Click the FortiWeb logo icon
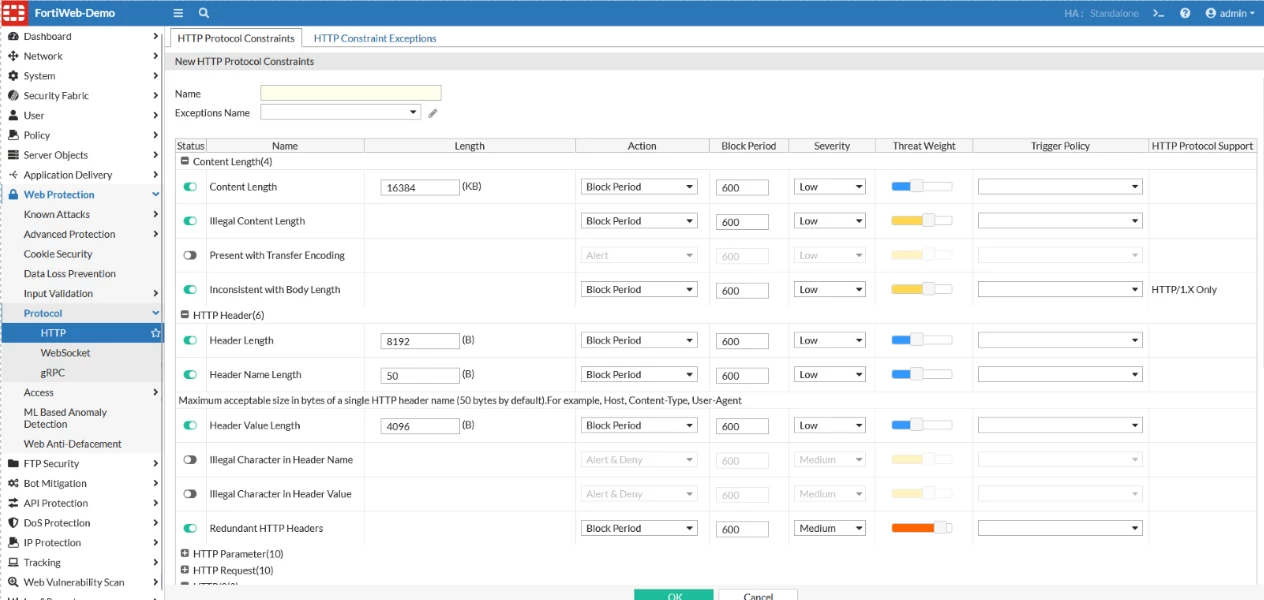1264x600 pixels. pyautogui.click(x=13, y=13)
